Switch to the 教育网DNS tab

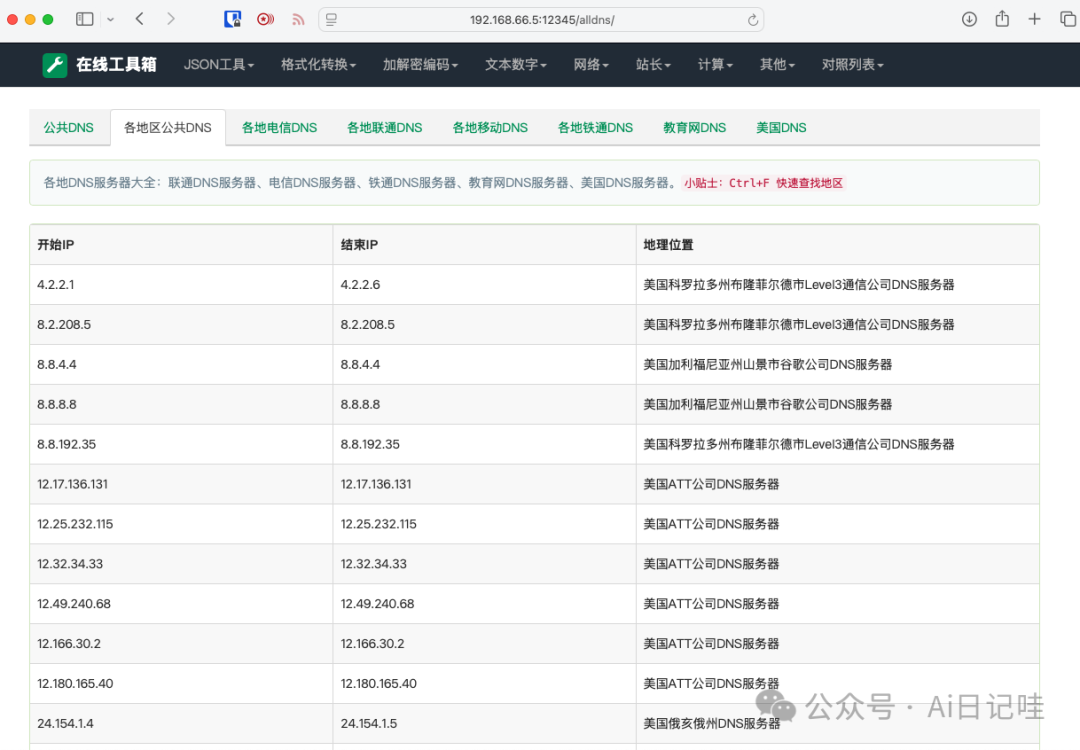pyautogui.click(x=695, y=127)
